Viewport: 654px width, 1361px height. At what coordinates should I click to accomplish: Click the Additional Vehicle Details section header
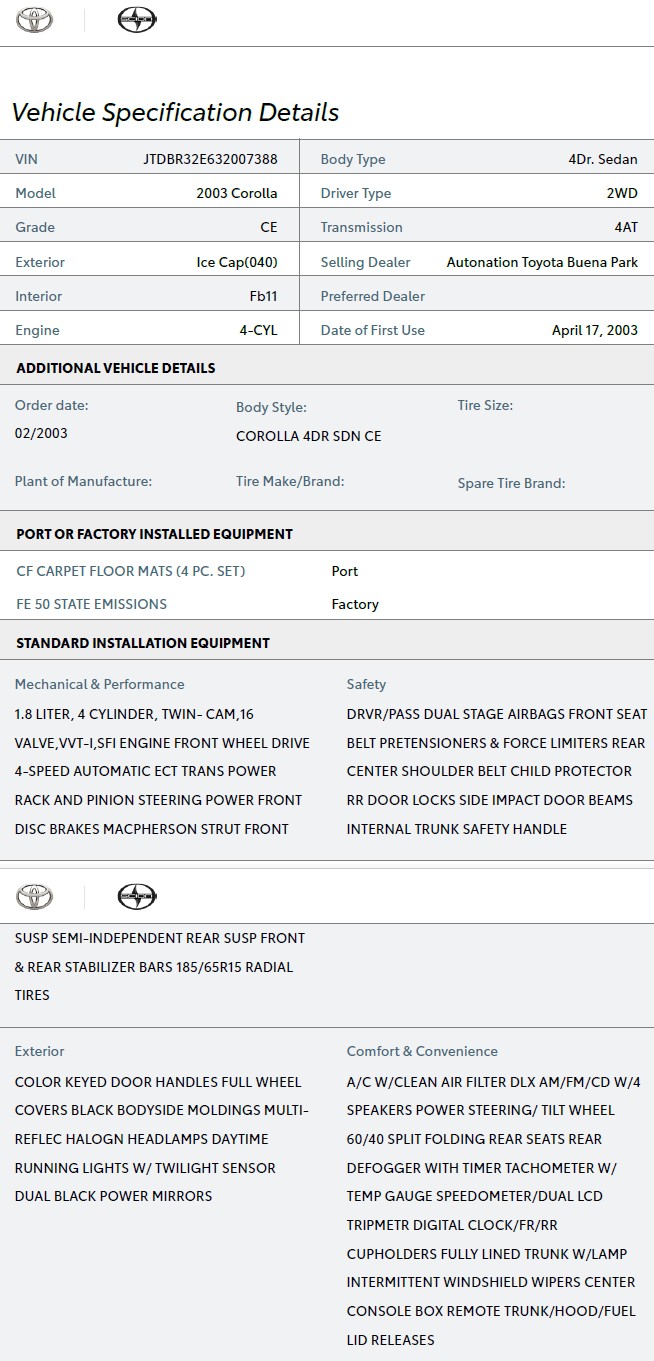click(x=115, y=368)
